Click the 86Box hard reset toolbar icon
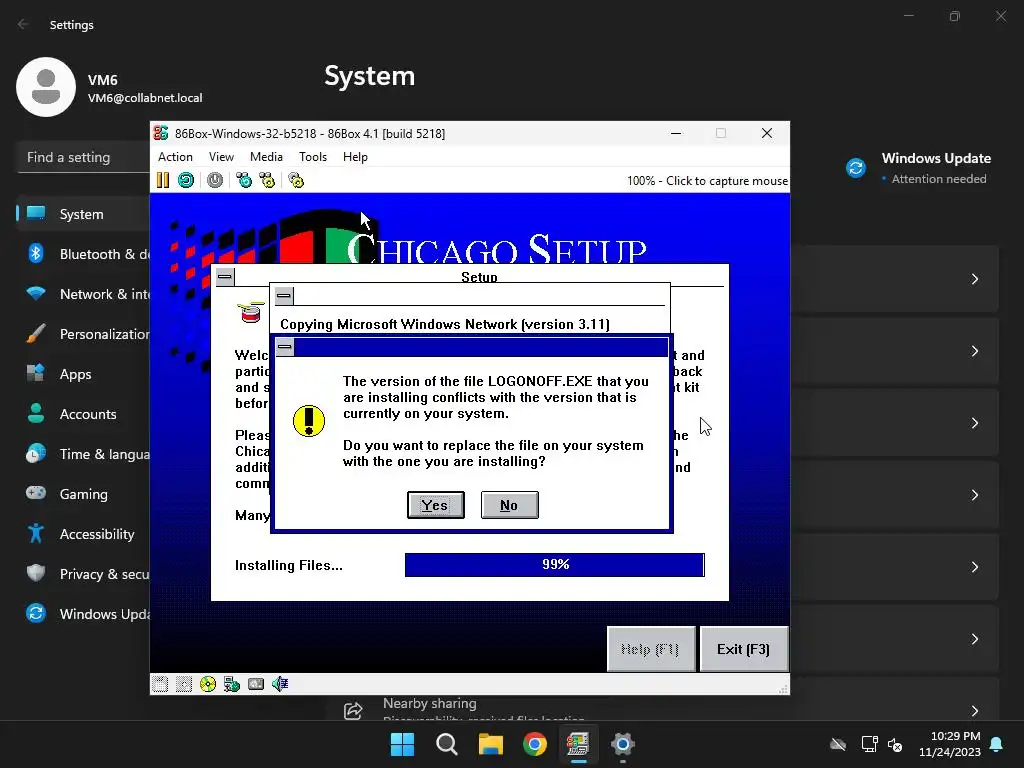1024x768 pixels. click(186, 180)
